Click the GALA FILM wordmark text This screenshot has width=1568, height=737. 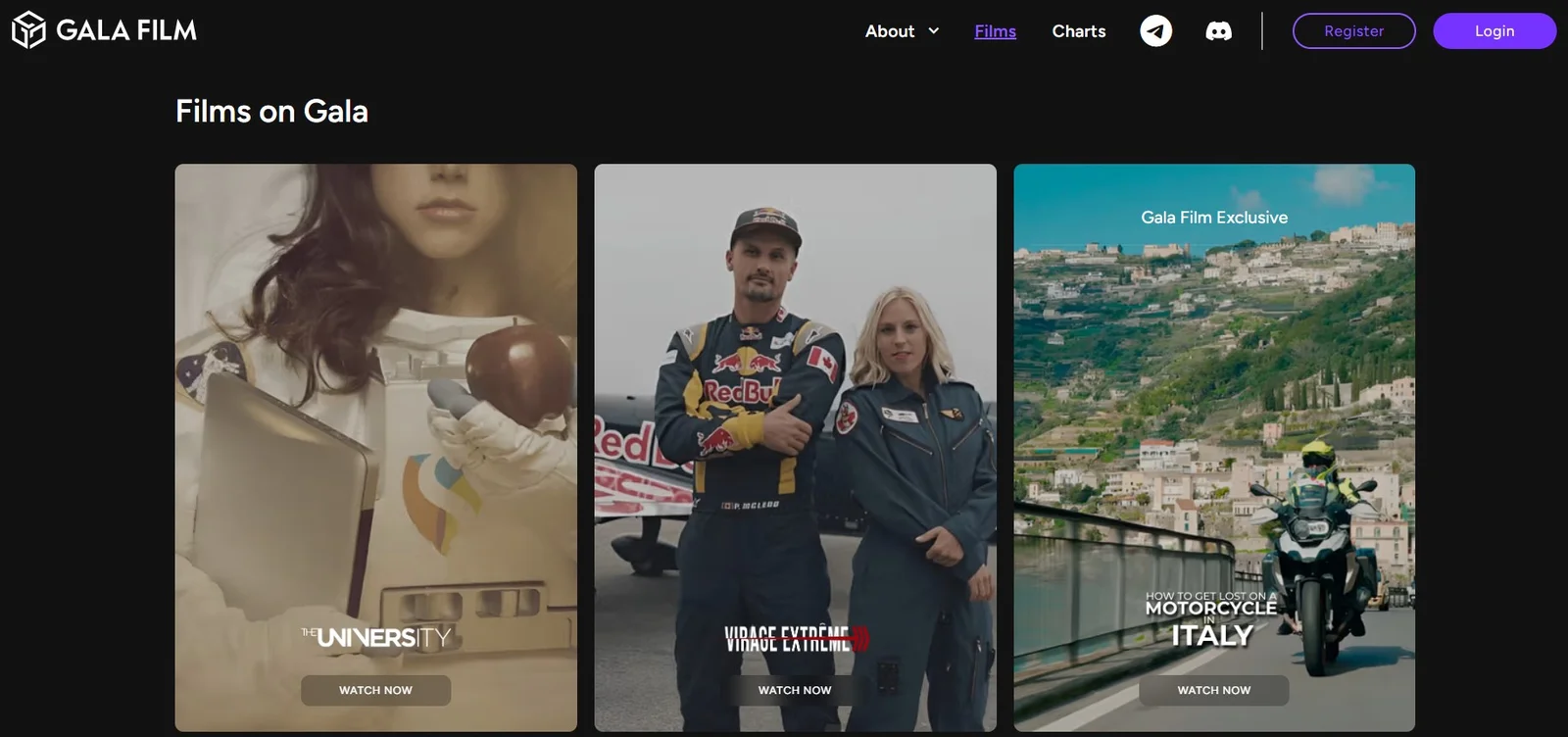[126, 30]
